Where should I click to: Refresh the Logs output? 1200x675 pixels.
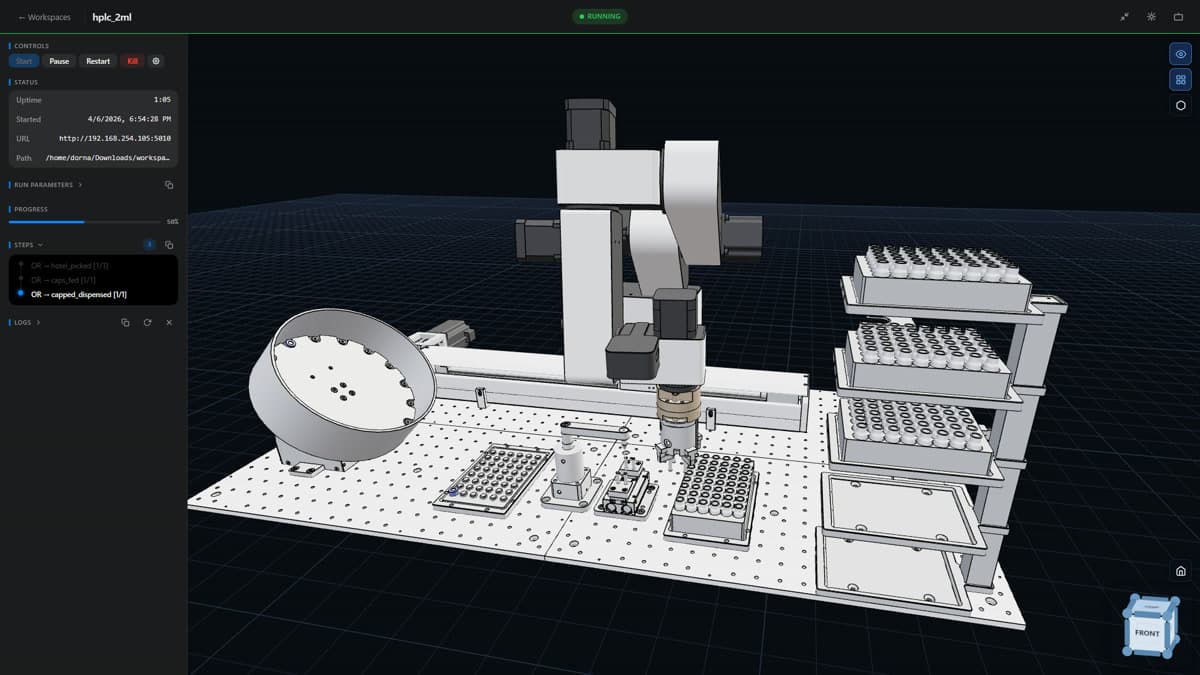click(x=147, y=322)
